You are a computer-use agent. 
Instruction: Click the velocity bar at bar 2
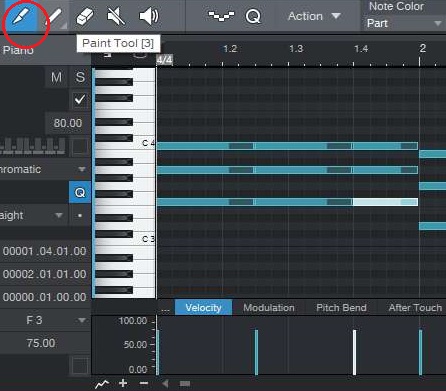pyautogui.click(x=421, y=352)
